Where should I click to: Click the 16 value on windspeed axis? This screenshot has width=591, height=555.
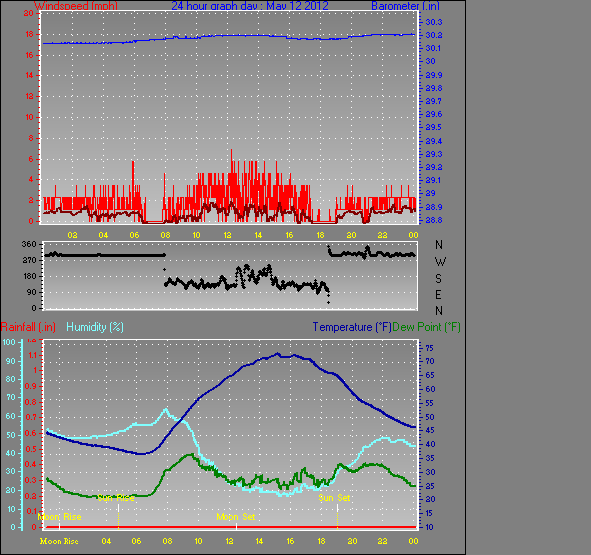[x=29, y=55]
